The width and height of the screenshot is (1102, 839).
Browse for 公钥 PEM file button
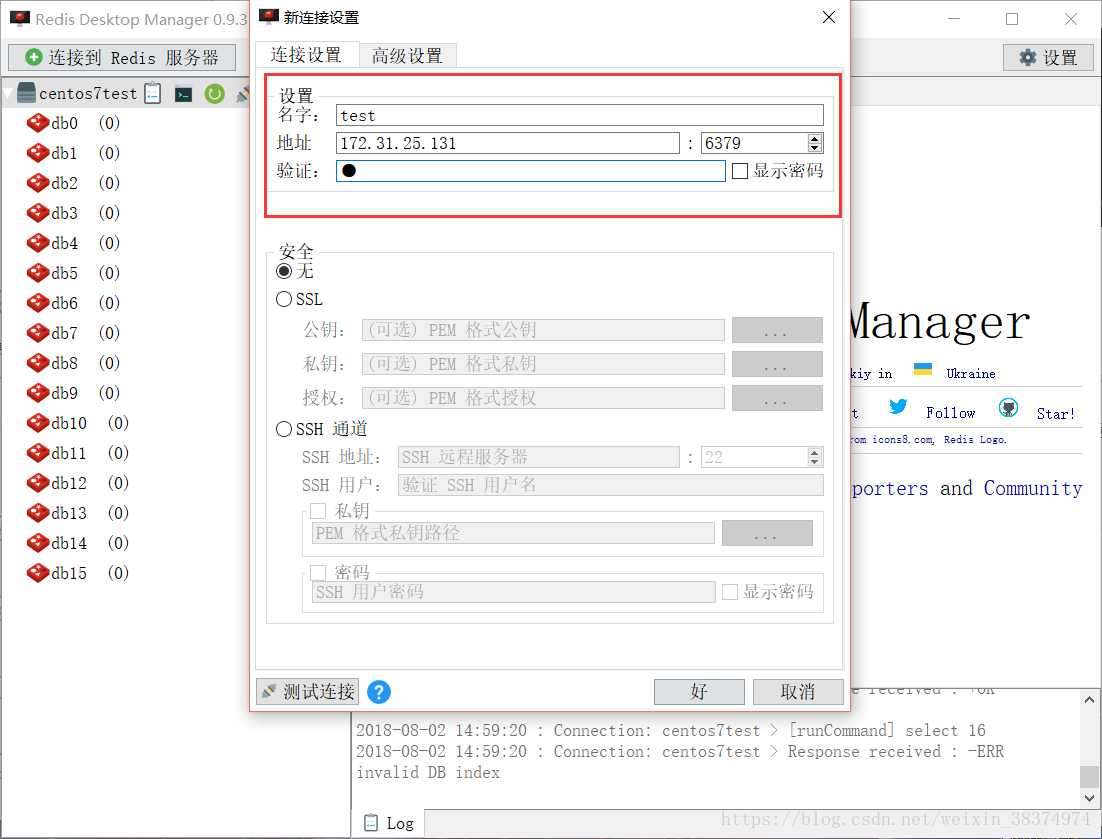[777, 330]
